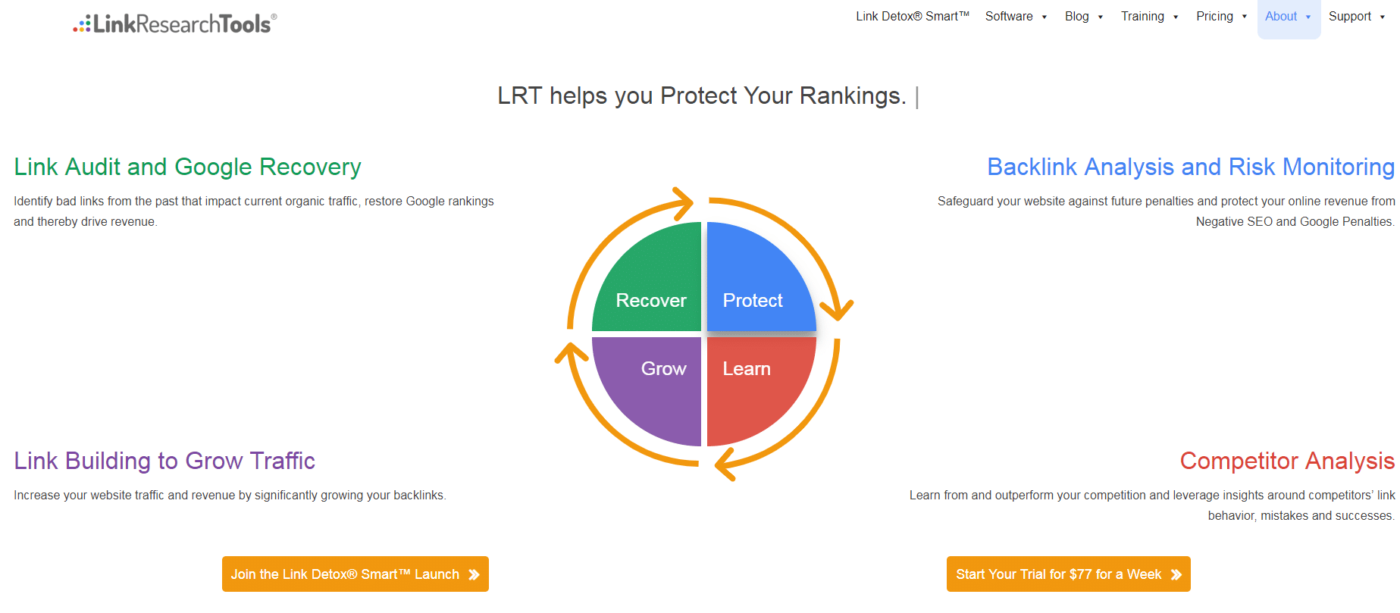Expand the Training dropdown menu
This screenshot has width=1400, height=613.
(x=1150, y=16)
